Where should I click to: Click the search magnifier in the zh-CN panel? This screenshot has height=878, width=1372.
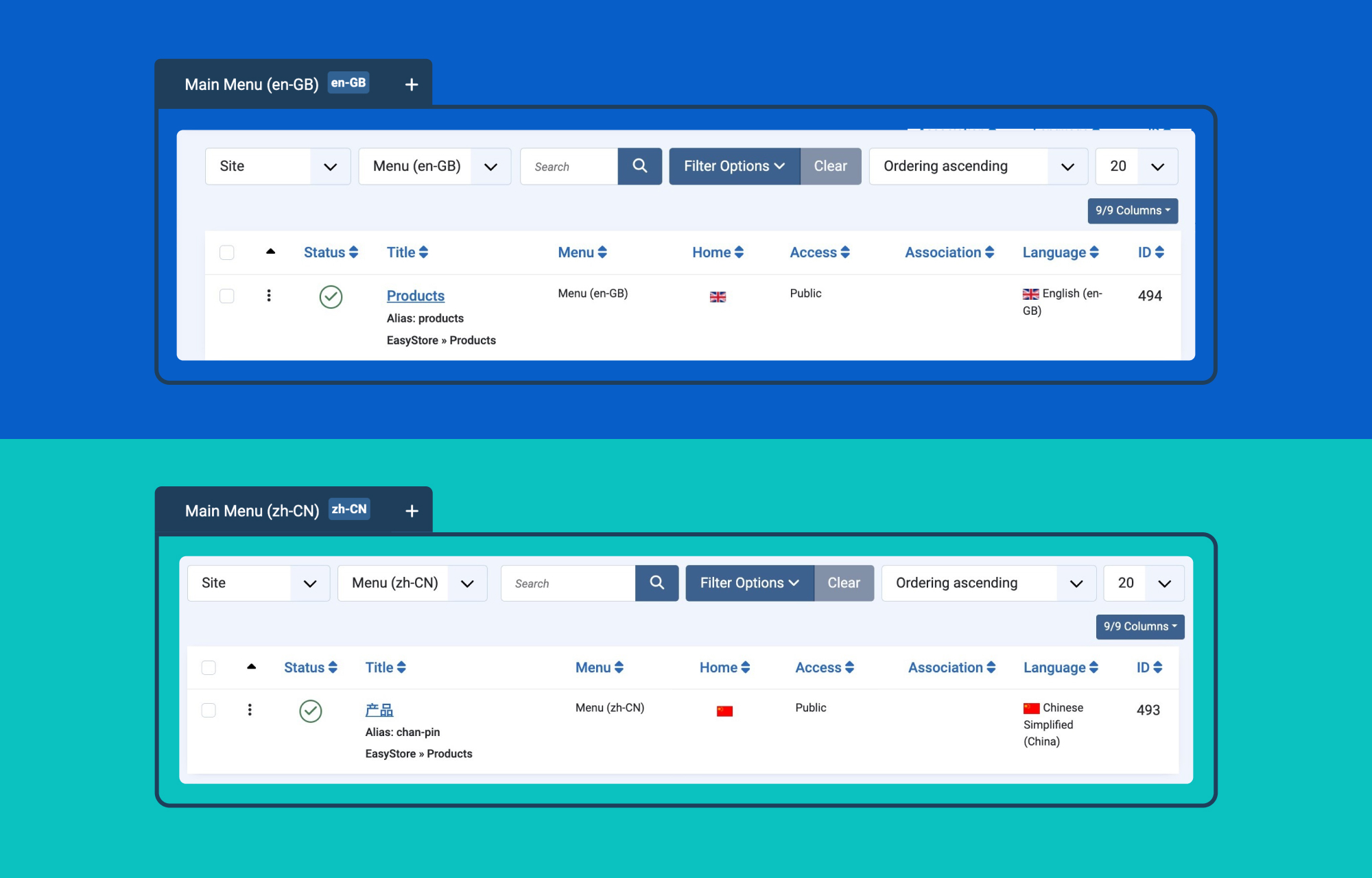(657, 583)
